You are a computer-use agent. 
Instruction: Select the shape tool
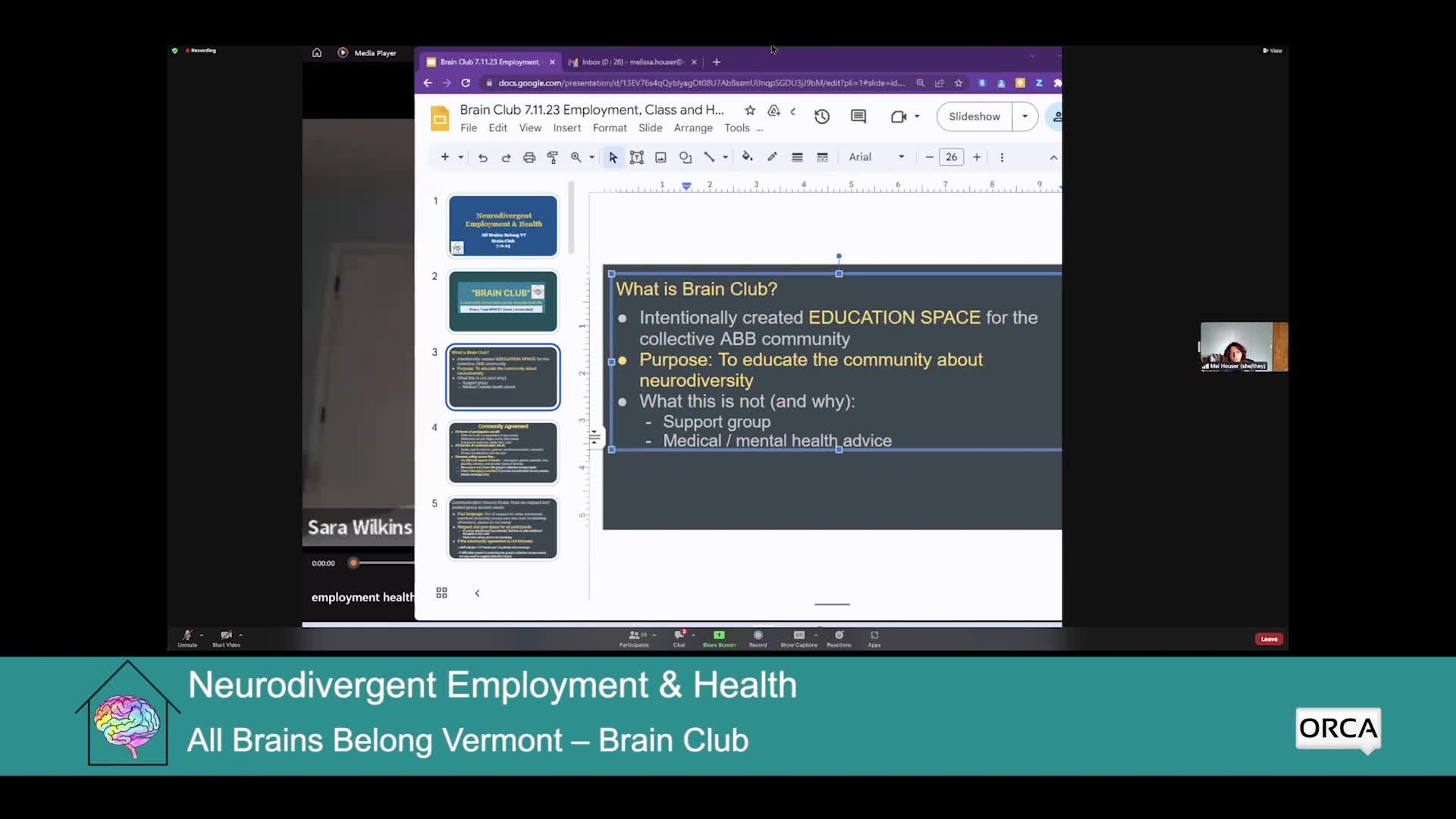pyautogui.click(x=686, y=158)
